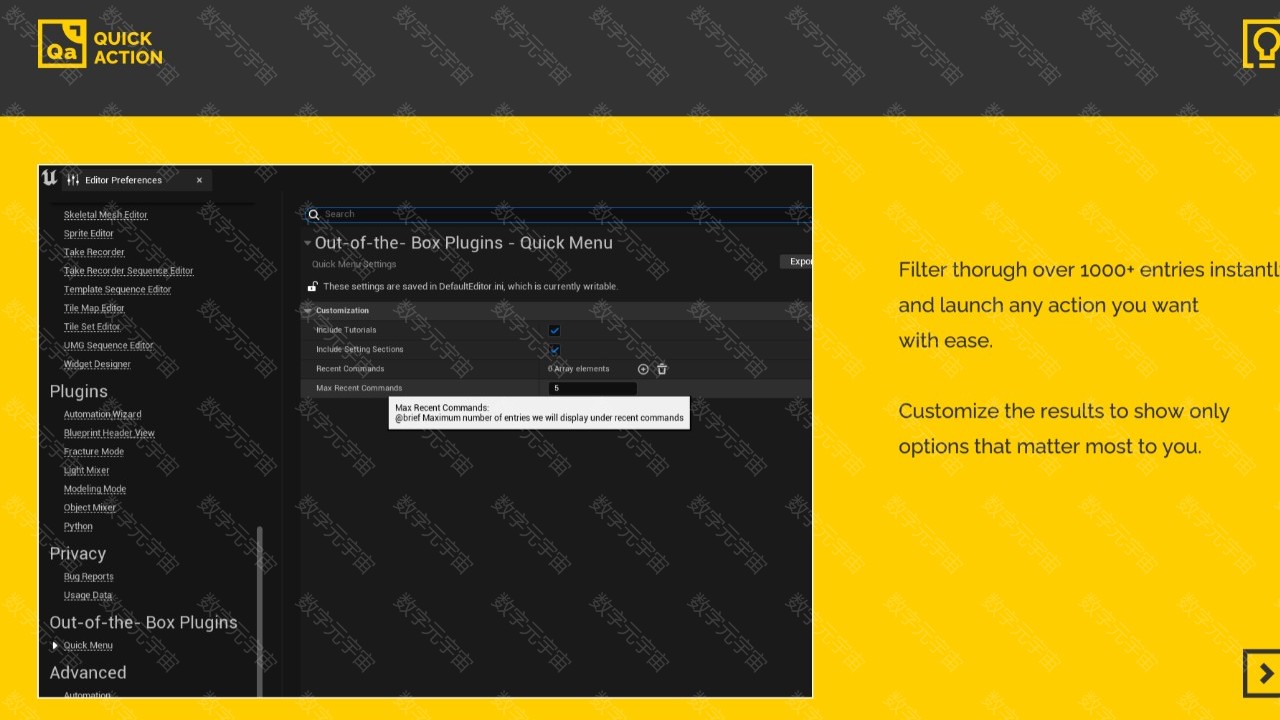Toggle the Include Tutorials checkbox
1280x720 pixels.
(554, 330)
